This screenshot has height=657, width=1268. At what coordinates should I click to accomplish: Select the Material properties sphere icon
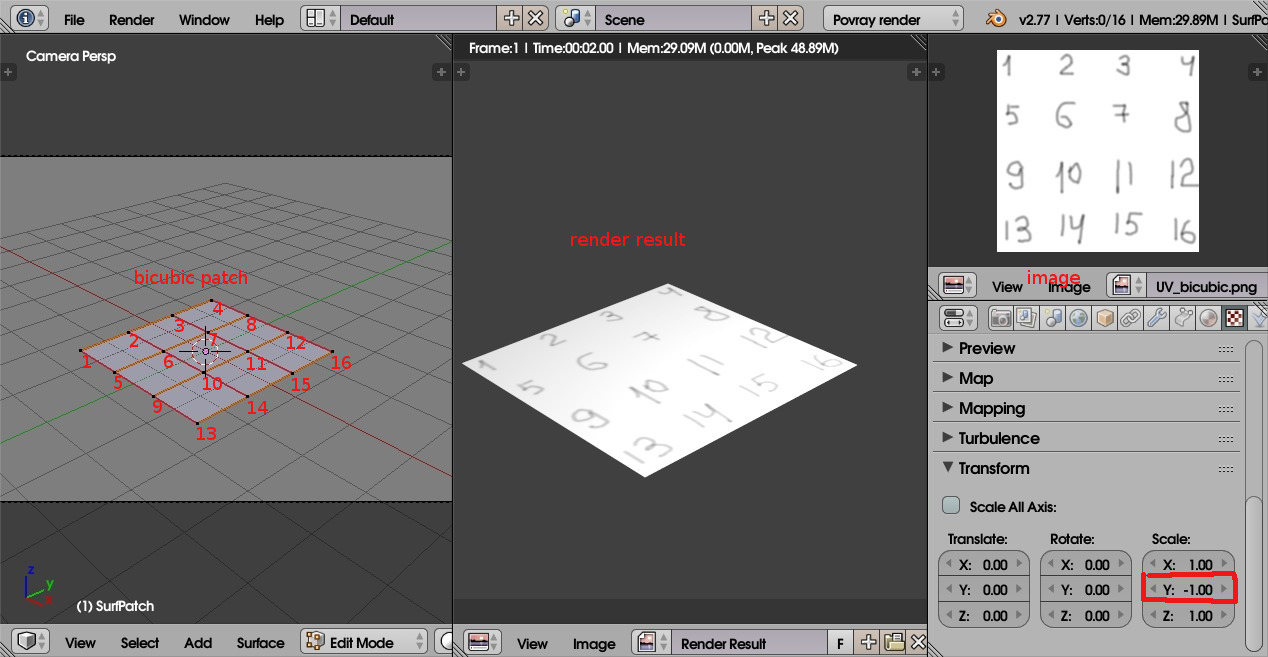coord(1209,318)
